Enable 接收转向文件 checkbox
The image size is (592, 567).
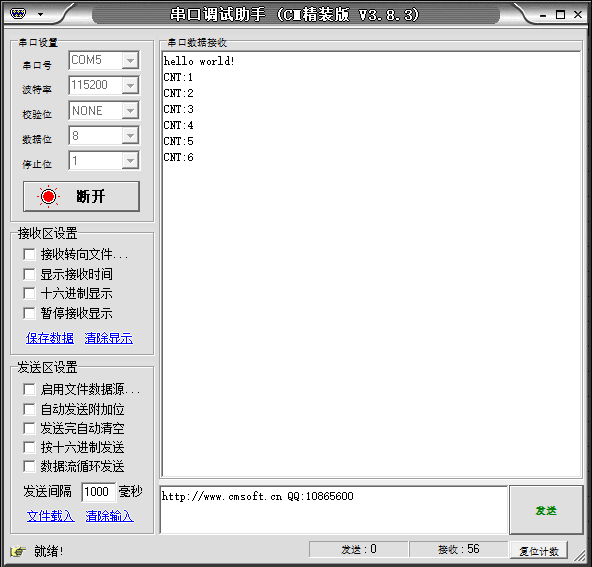point(29,254)
